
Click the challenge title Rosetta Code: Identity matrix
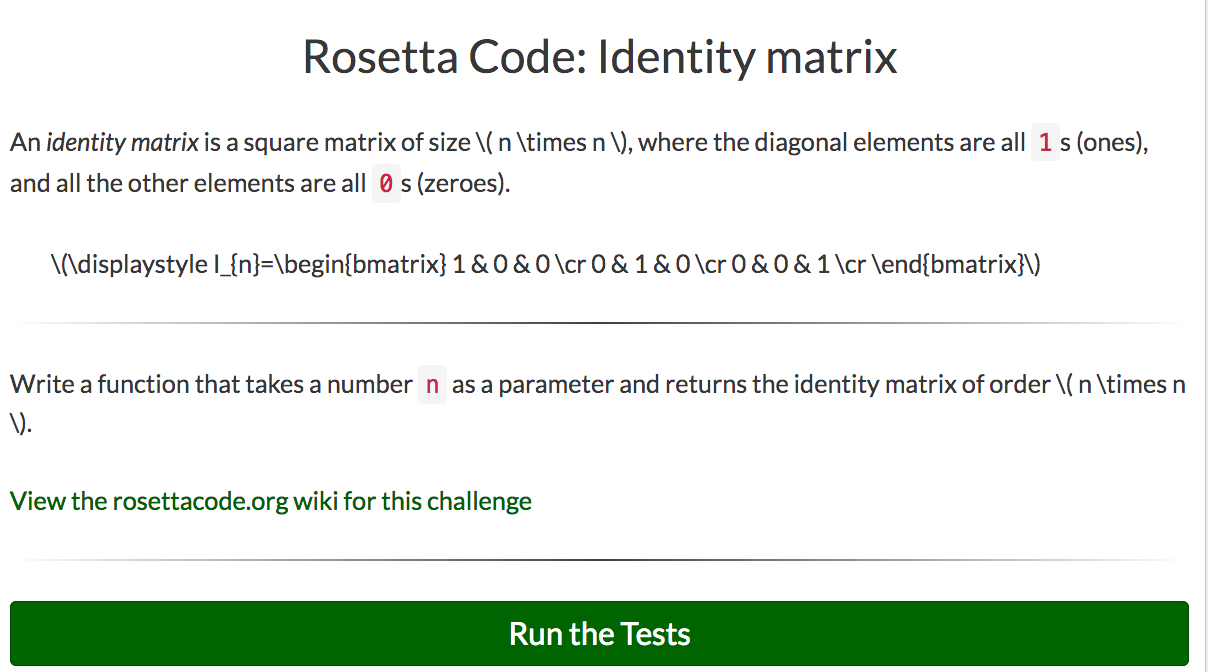tap(600, 57)
